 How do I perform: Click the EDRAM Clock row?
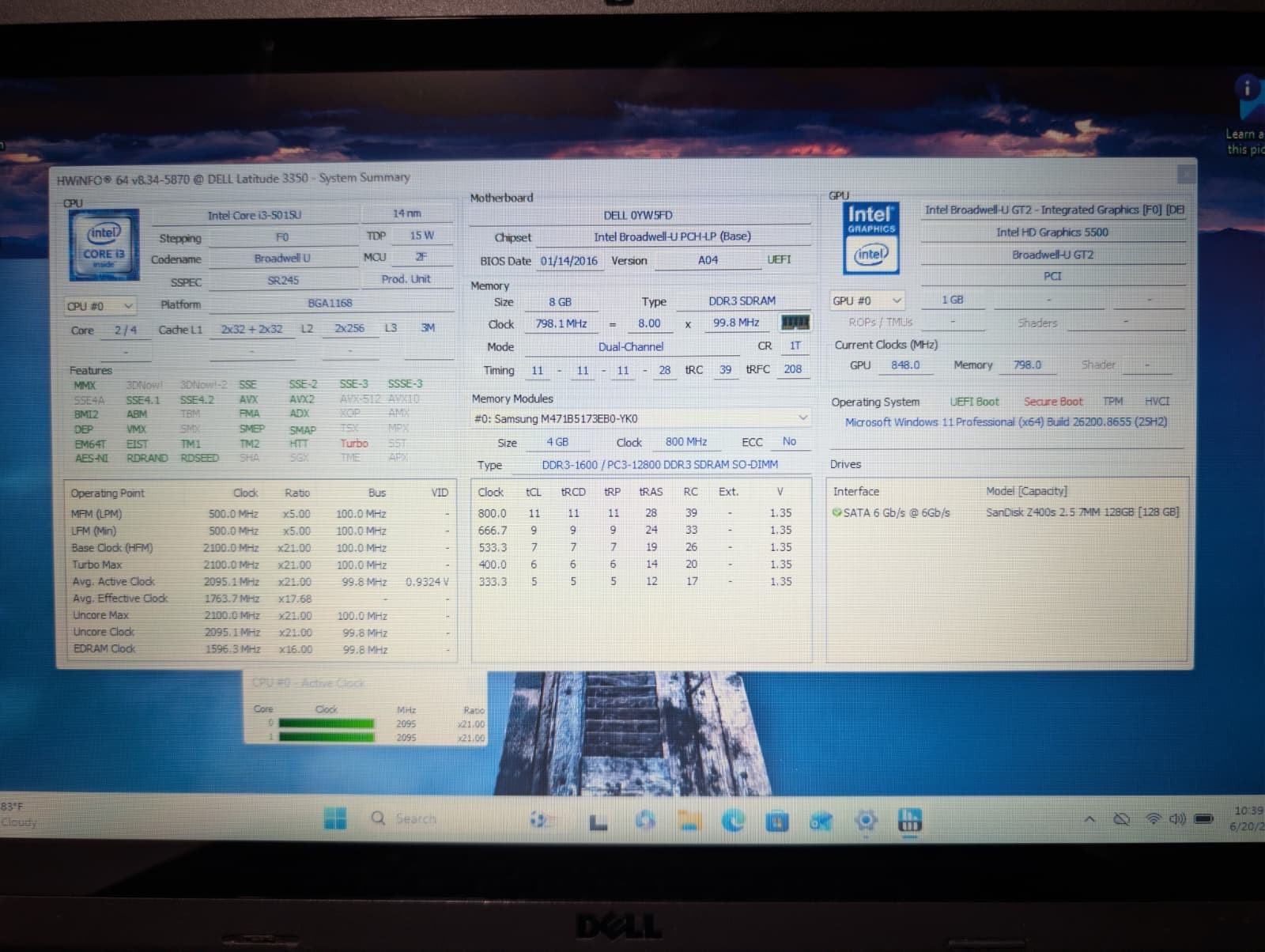tap(259, 649)
